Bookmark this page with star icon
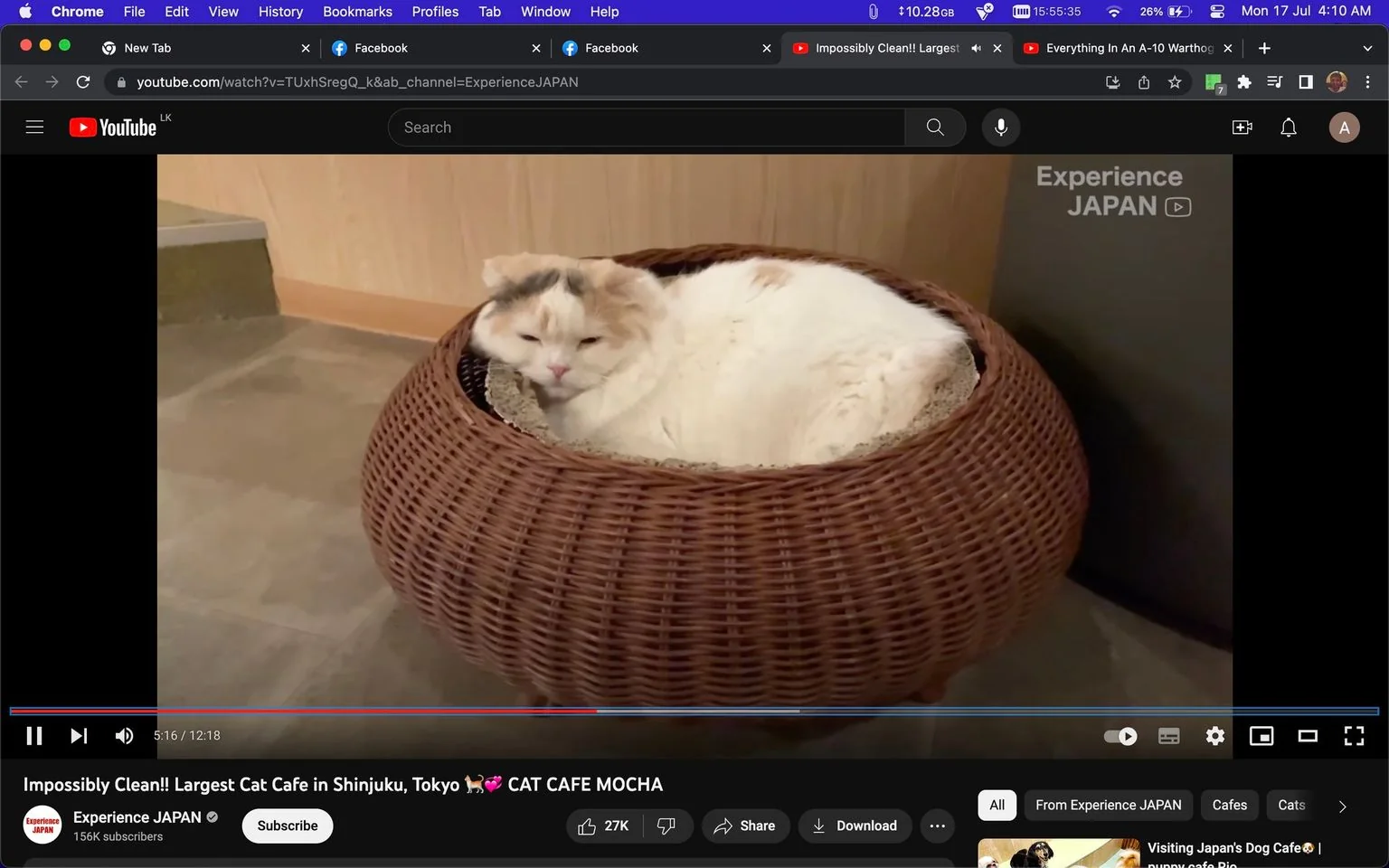 1175,82
